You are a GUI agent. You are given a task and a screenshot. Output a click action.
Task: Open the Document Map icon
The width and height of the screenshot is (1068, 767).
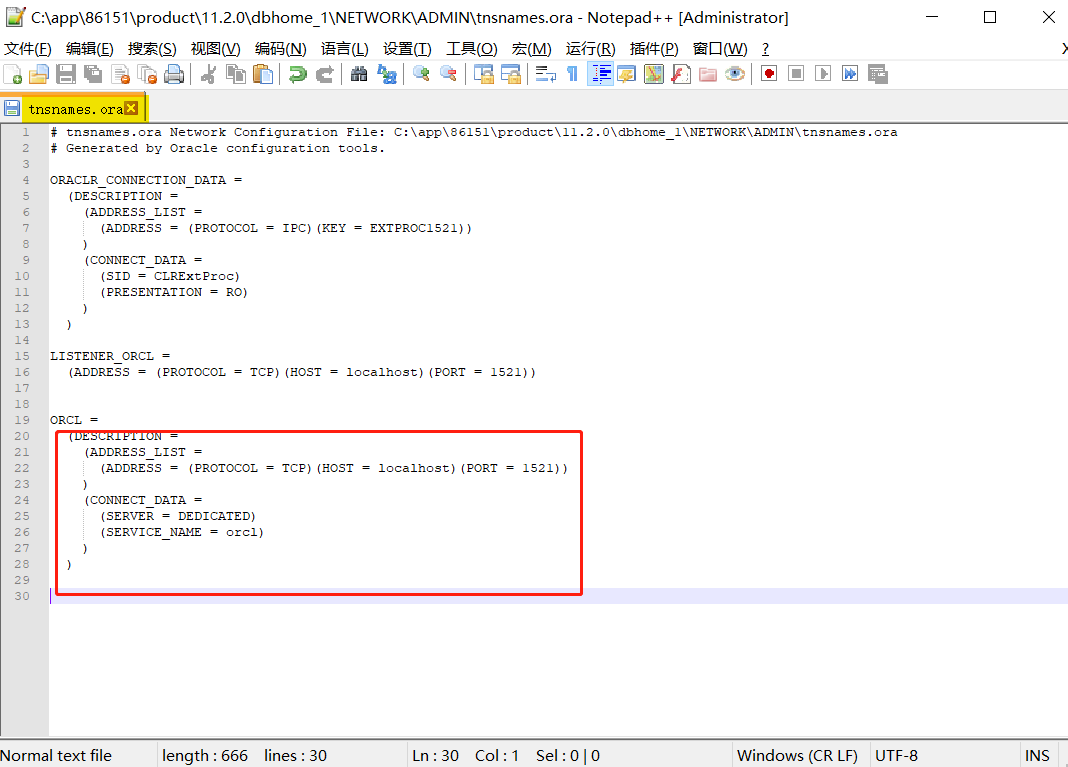click(x=654, y=74)
